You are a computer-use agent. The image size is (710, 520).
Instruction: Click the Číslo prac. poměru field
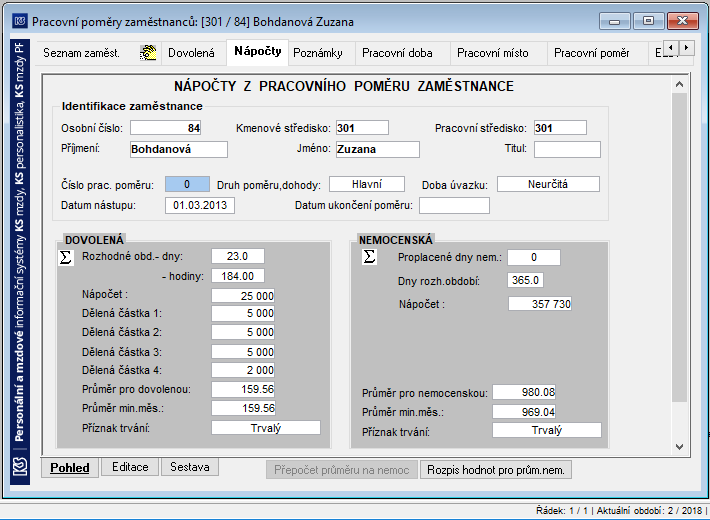click(x=187, y=184)
